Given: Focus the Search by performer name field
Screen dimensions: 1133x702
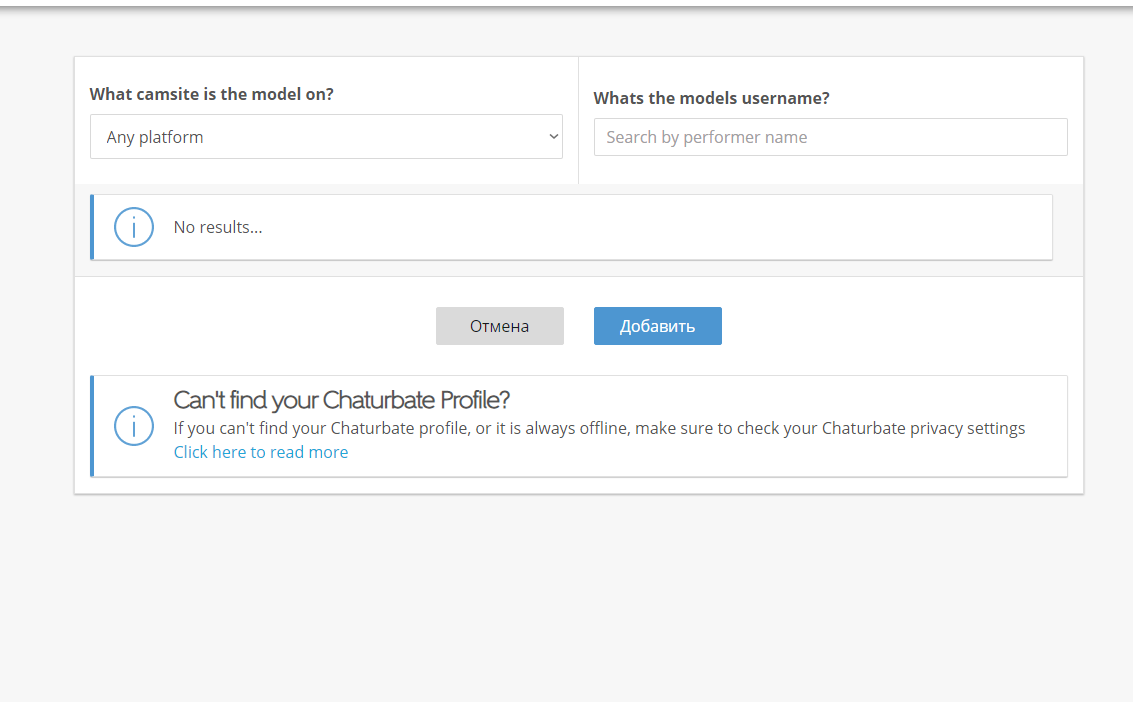Looking at the screenshot, I should click(x=830, y=137).
